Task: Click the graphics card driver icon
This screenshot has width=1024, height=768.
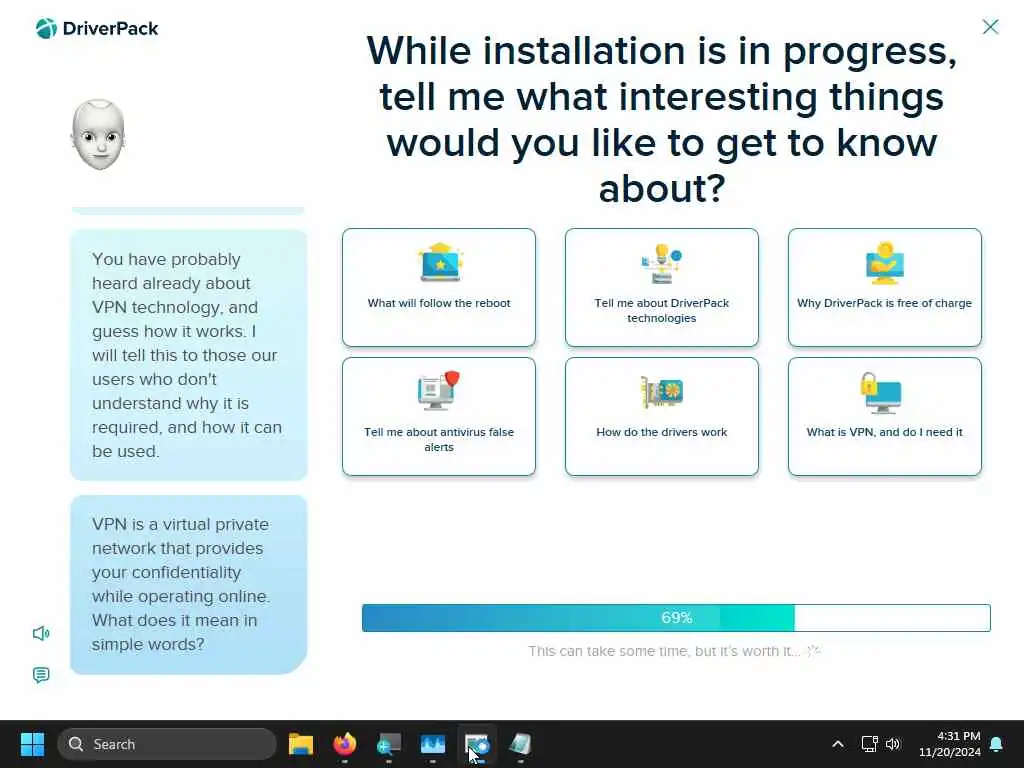Action: [x=662, y=392]
